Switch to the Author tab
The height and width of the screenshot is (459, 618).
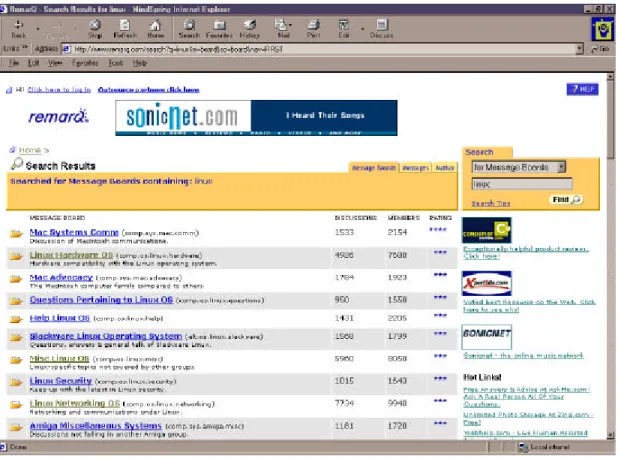(445, 168)
